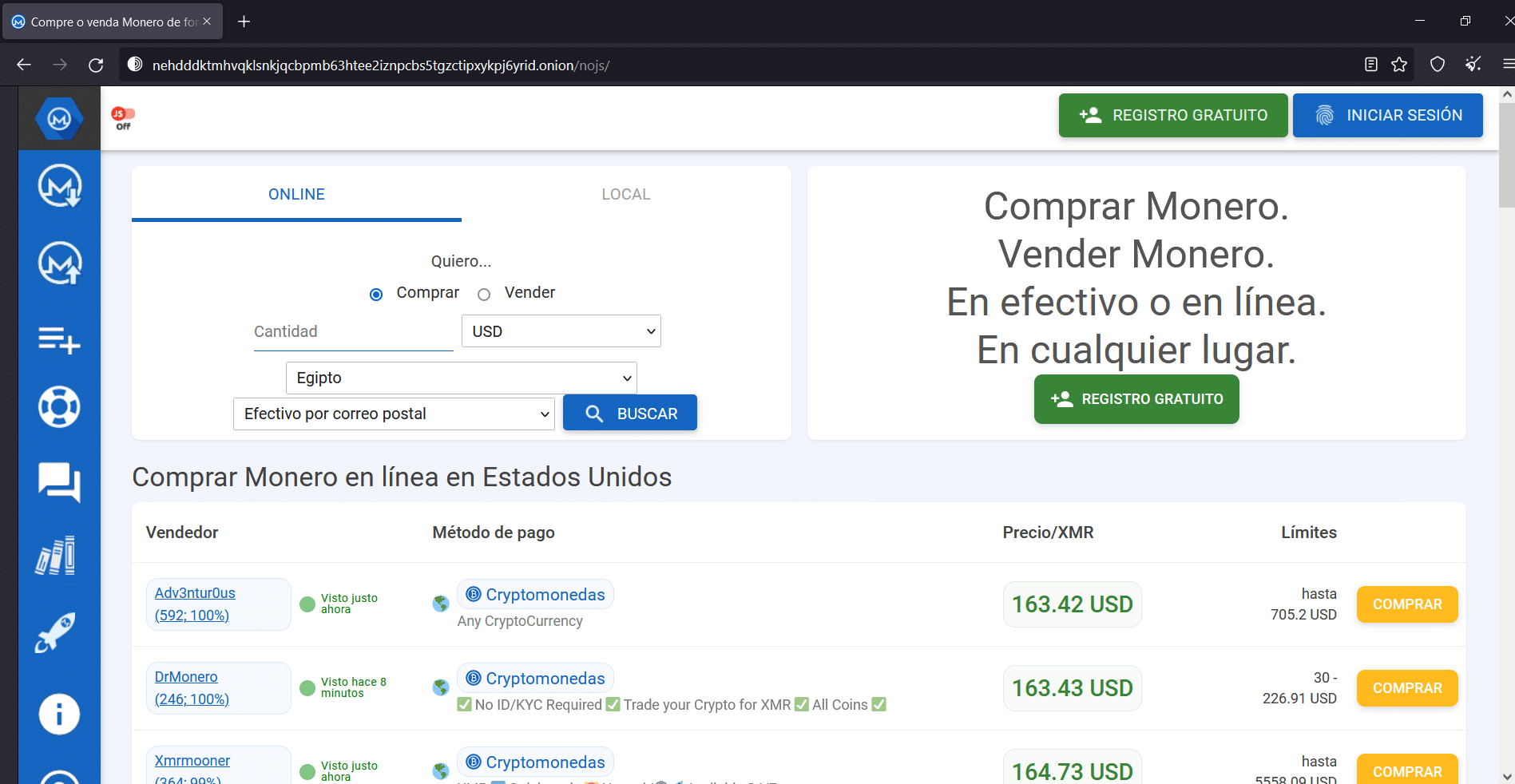
Task: Click the Visto hace 8 minutos status
Action: coord(354,687)
